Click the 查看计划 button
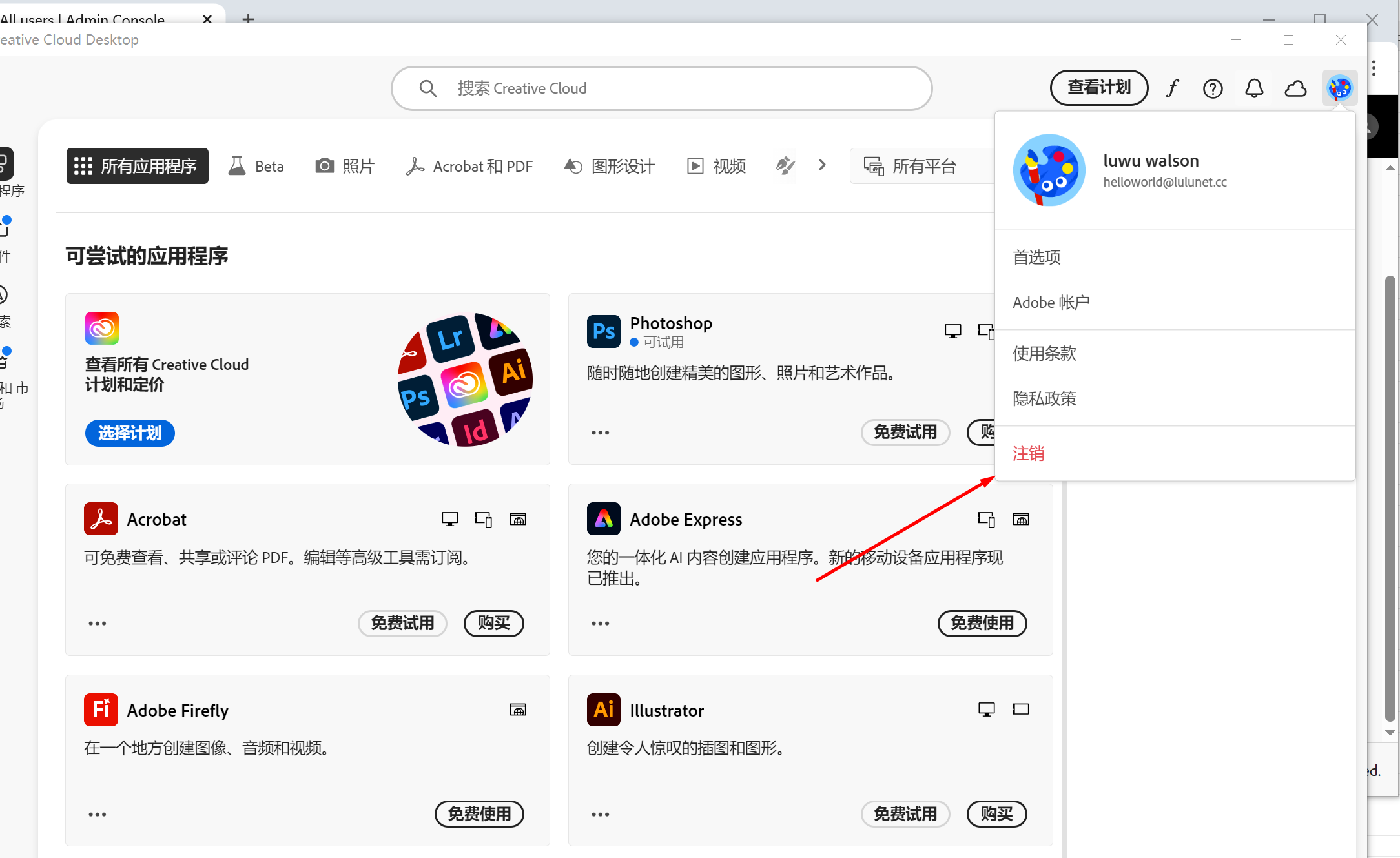 1099,88
